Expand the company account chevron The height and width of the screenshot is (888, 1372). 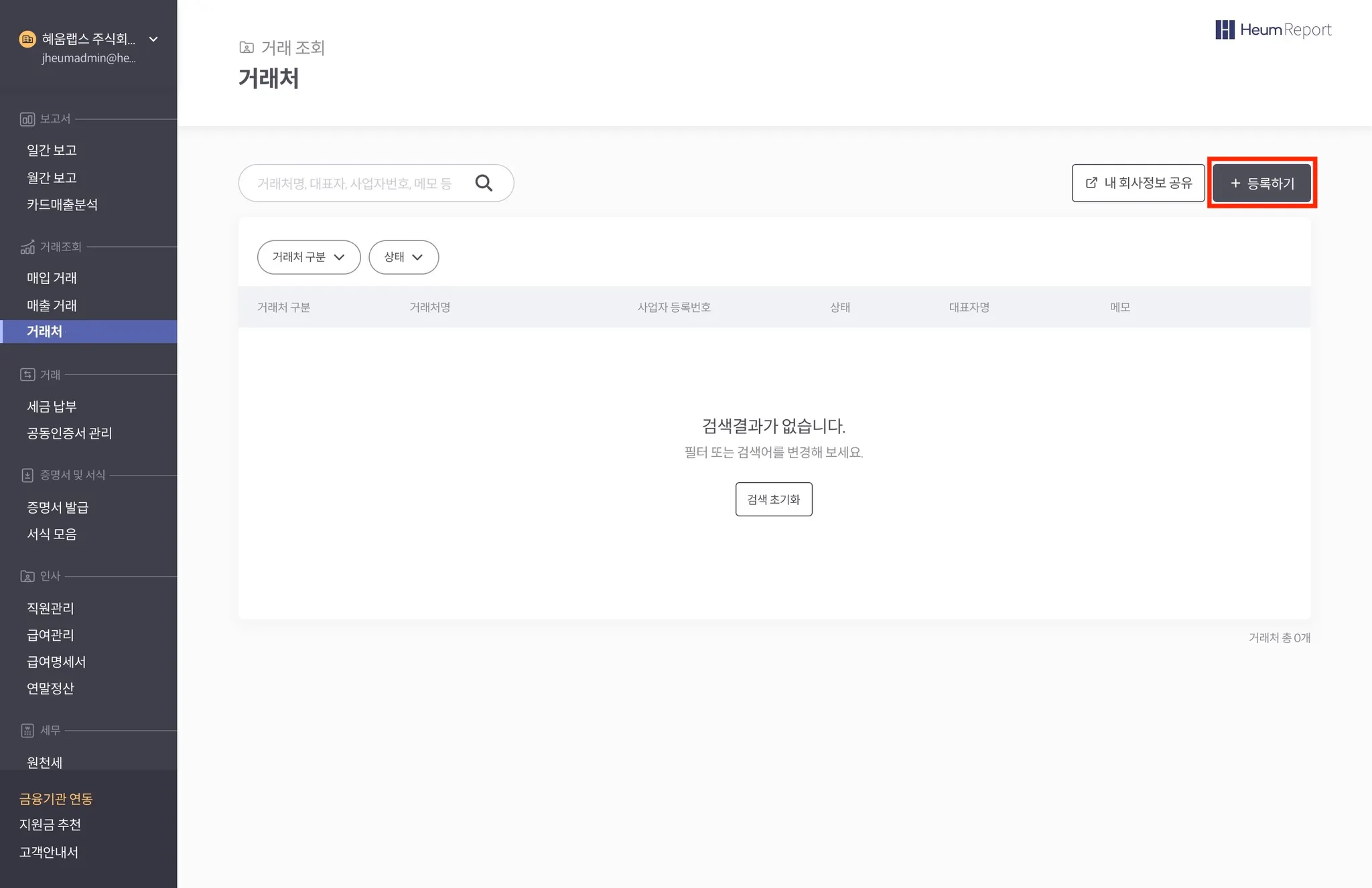[x=153, y=39]
